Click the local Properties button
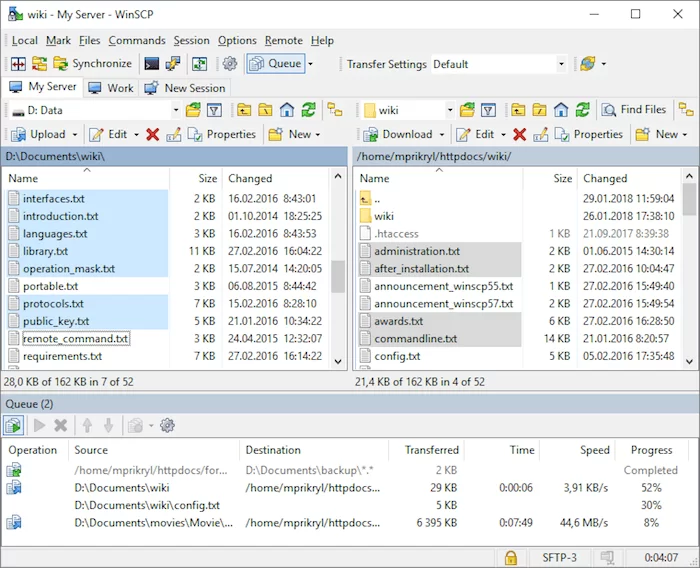Screen dimensions: 700x568 point(221,134)
